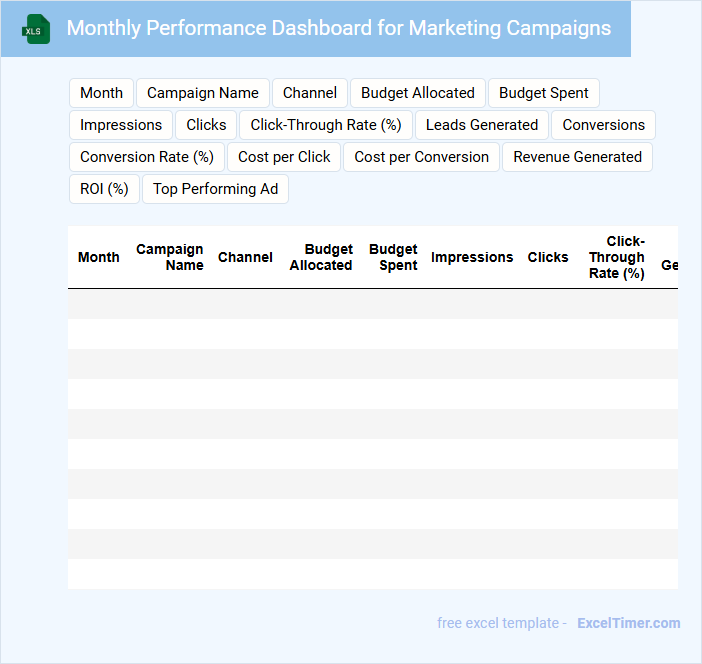Choose the Conversion Rate (%) tag
702x664 pixels.
(147, 157)
